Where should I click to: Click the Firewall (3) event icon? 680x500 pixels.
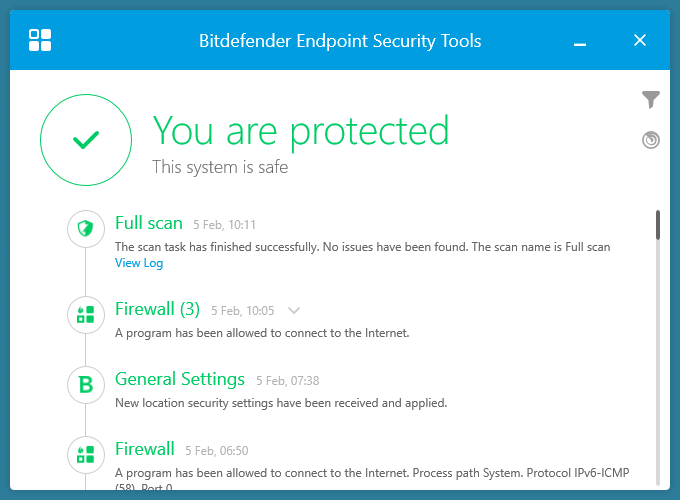86,316
